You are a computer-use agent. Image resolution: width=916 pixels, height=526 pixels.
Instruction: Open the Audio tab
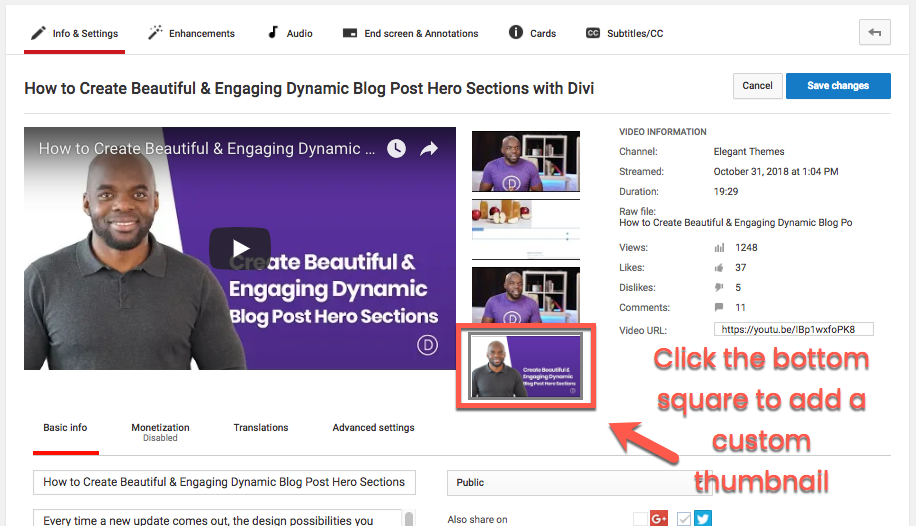tap(290, 33)
